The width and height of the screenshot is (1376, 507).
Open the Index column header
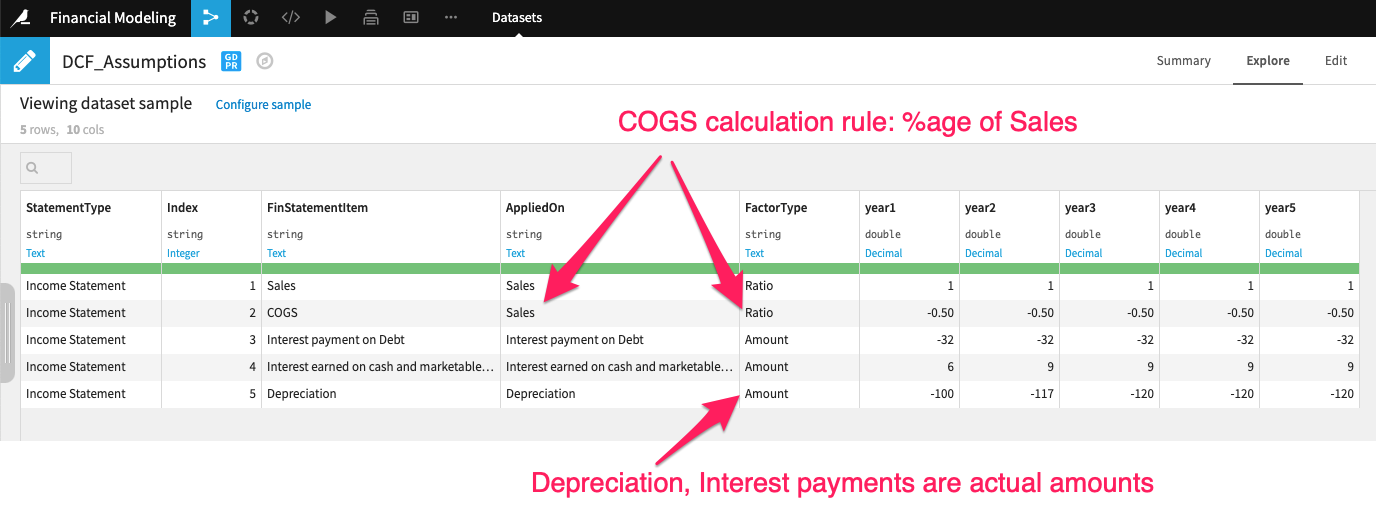183,208
